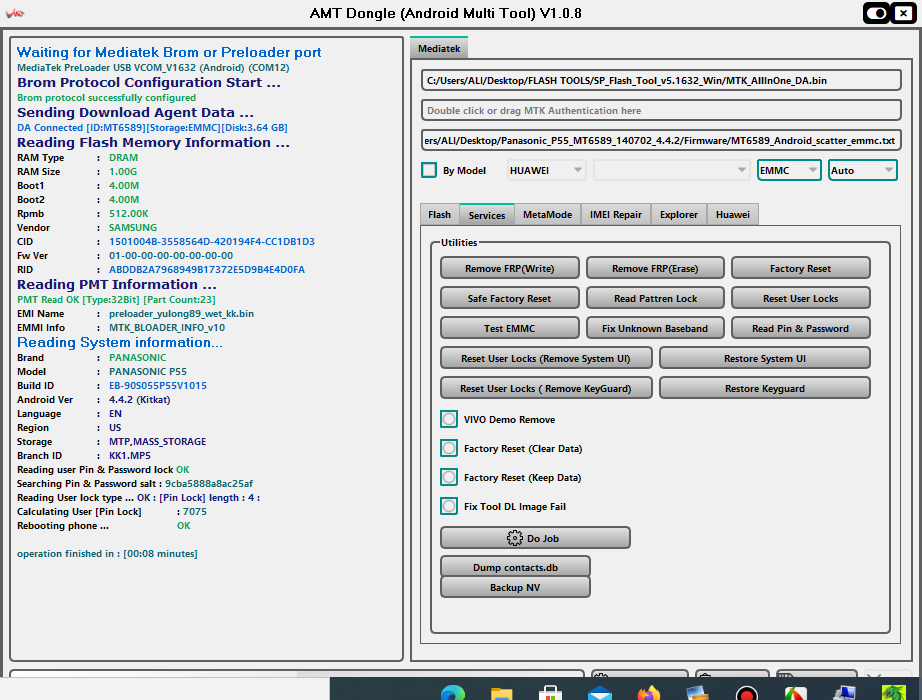922x700 pixels.
Task: Click the AMT Dongle logo icon
Action: point(17,13)
